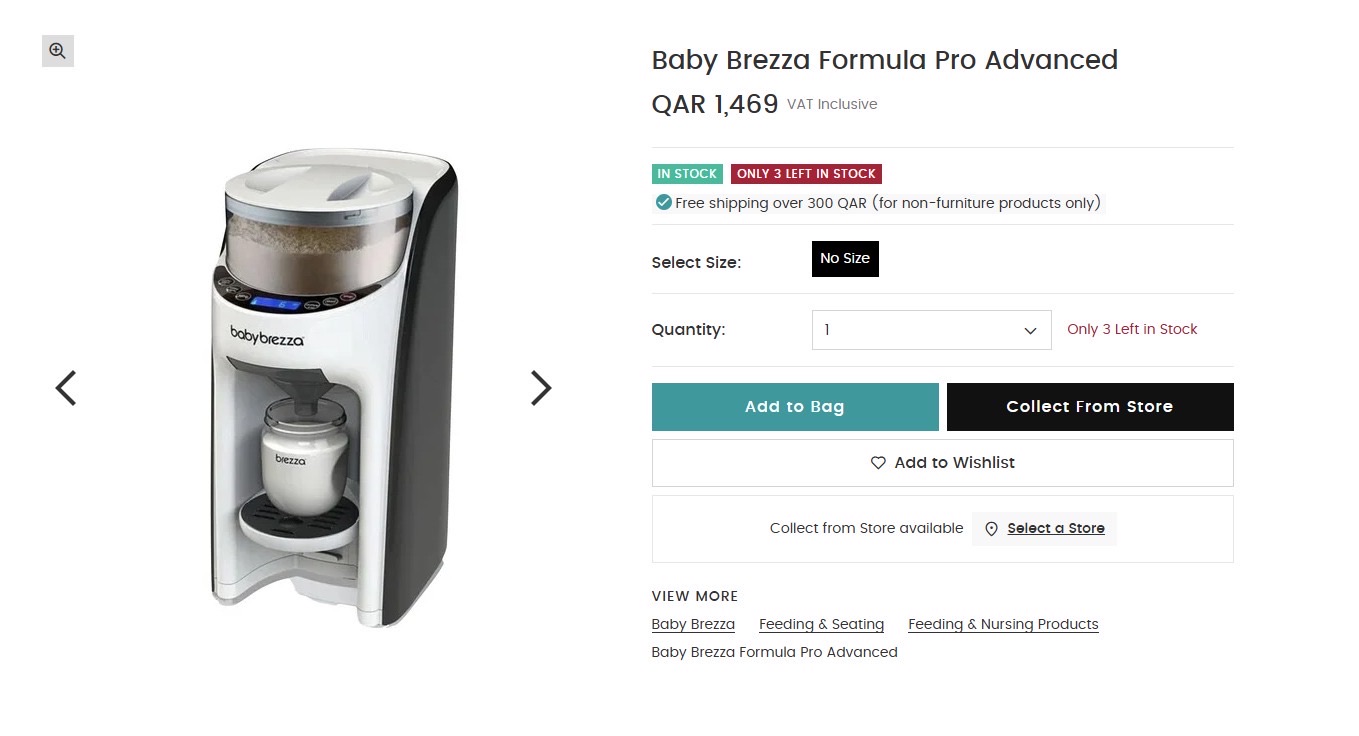Add the item to wishlist

943,463
